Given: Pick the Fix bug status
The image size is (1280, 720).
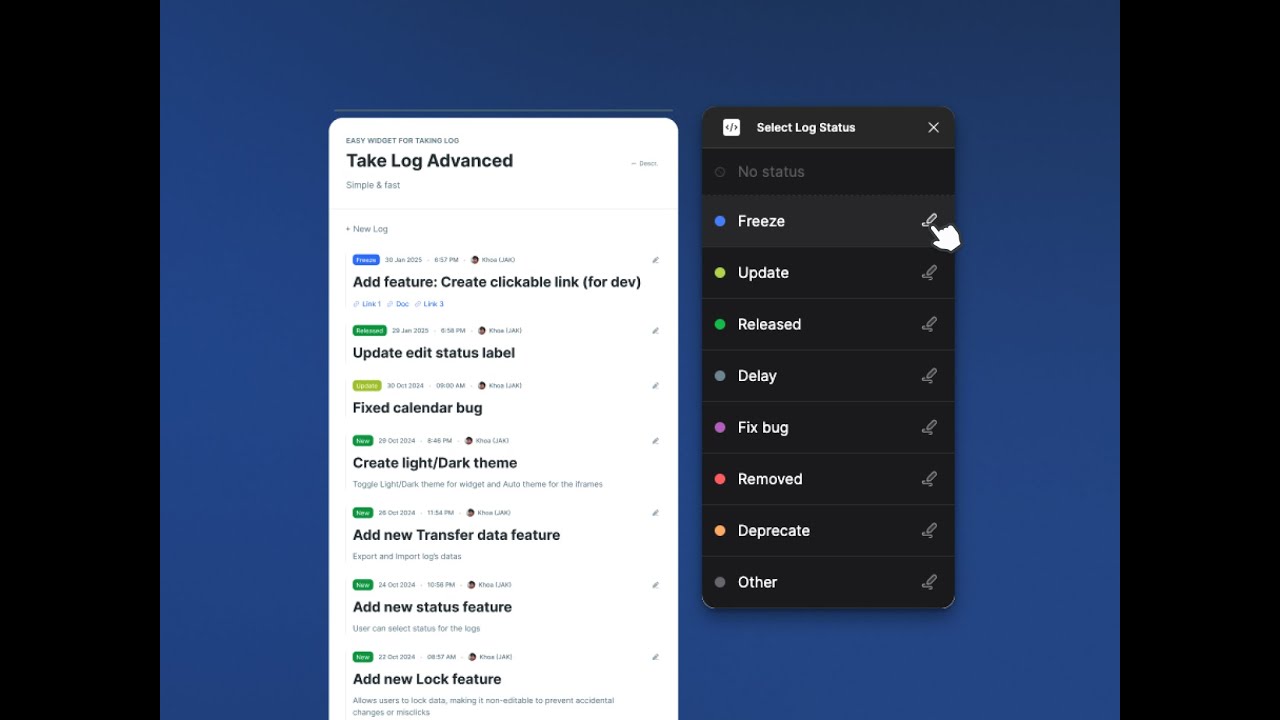Looking at the screenshot, I should click(x=828, y=427).
